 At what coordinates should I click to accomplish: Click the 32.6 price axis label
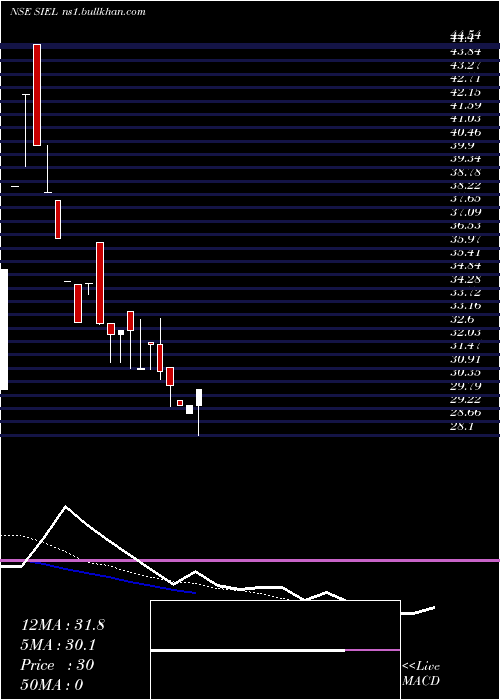(x=462, y=320)
